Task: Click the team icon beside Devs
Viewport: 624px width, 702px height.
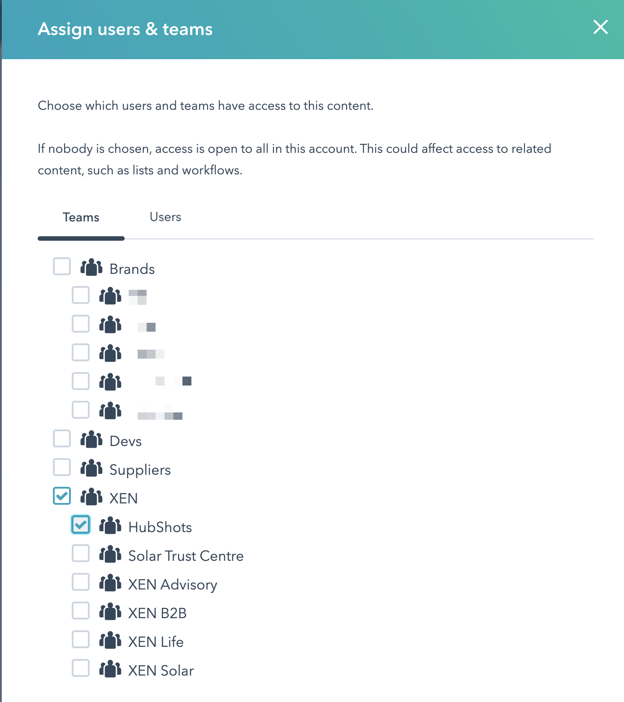Action: [x=91, y=440]
